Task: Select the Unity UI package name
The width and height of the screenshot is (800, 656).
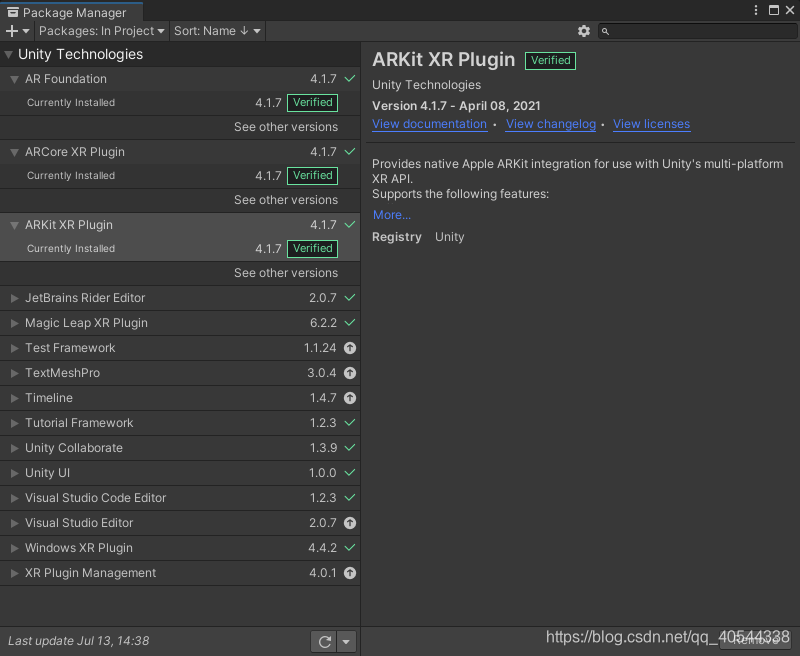Action: pos(47,473)
